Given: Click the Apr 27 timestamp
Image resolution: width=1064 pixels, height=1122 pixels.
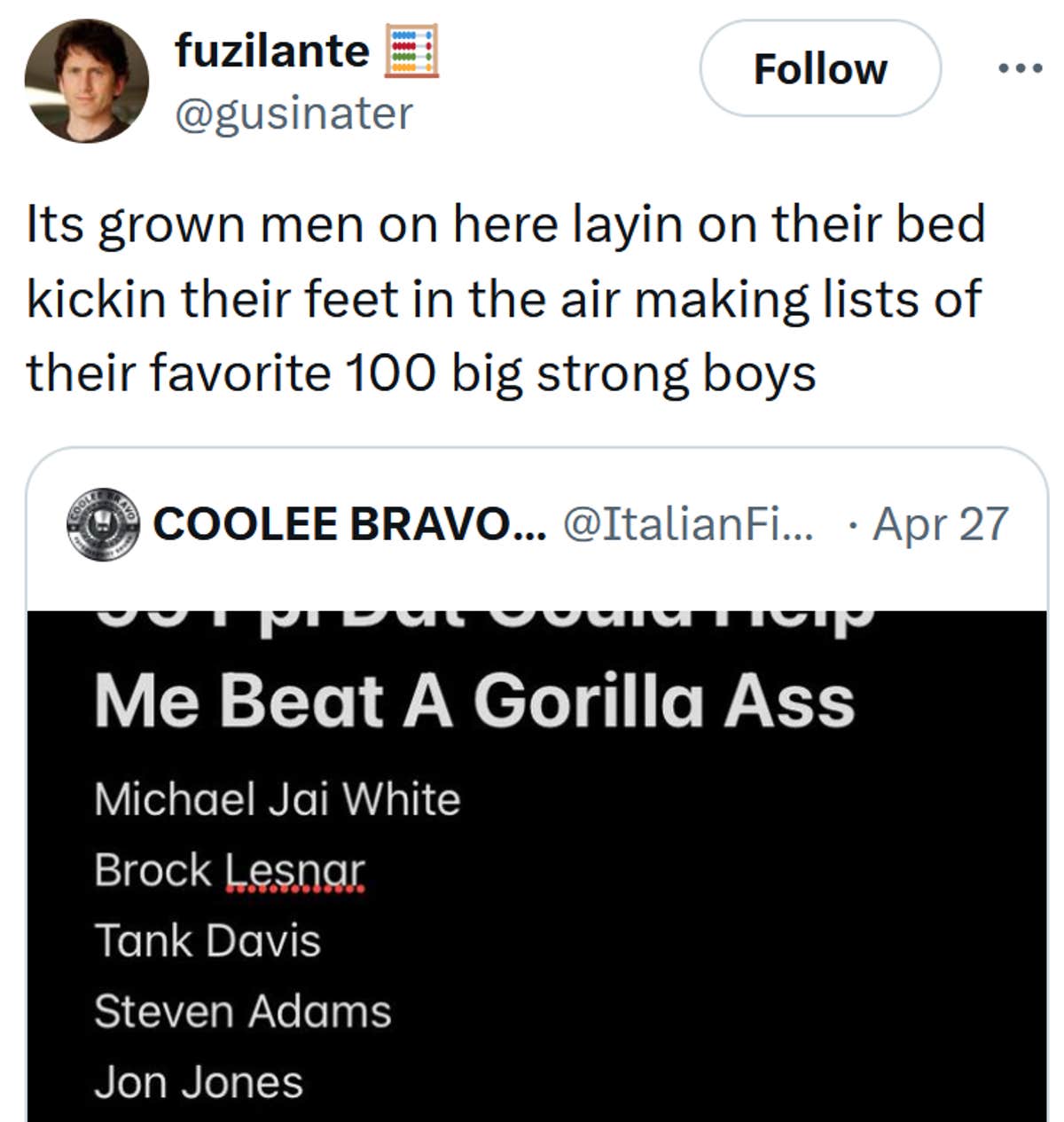Looking at the screenshot, I should click(940, 523).
